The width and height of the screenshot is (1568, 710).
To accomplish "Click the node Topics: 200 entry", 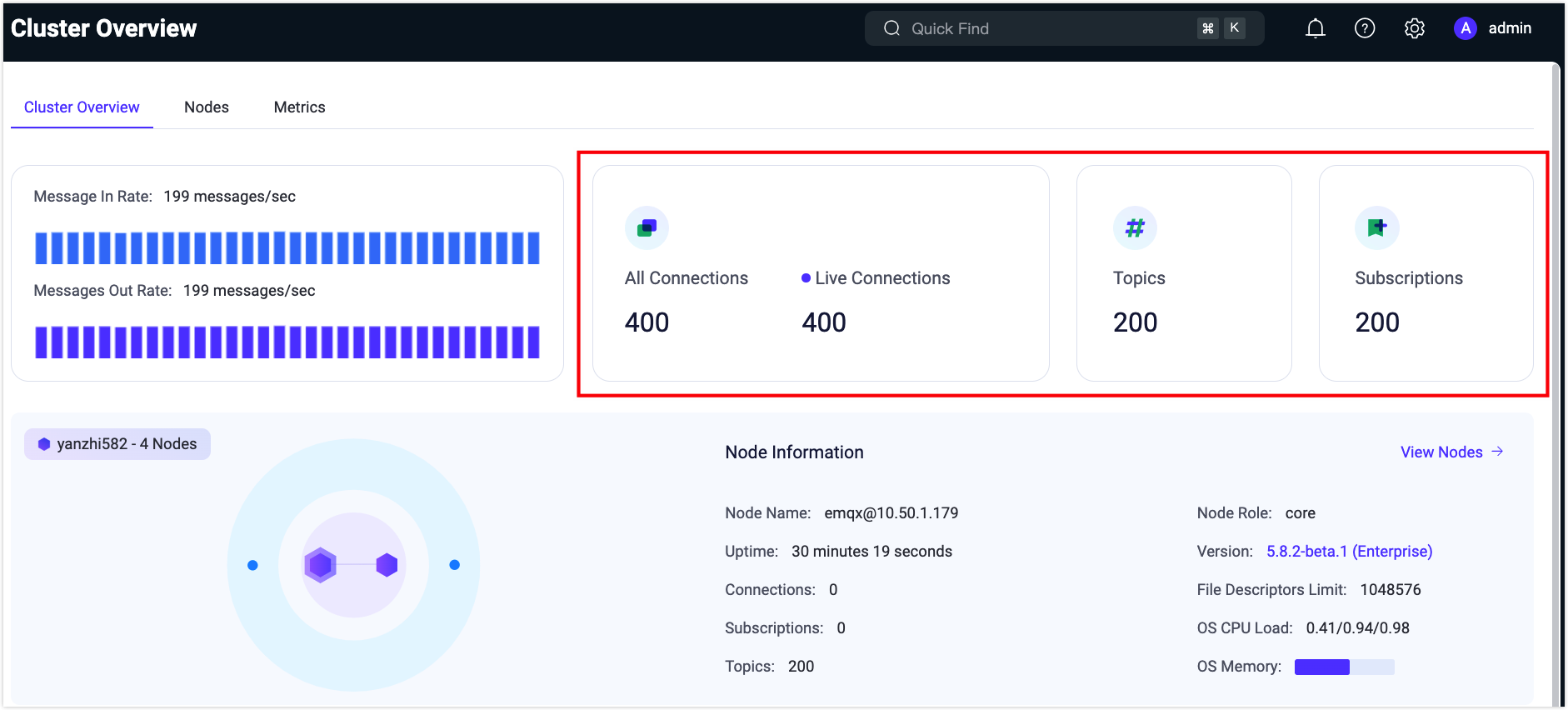I will coord(769,667).
